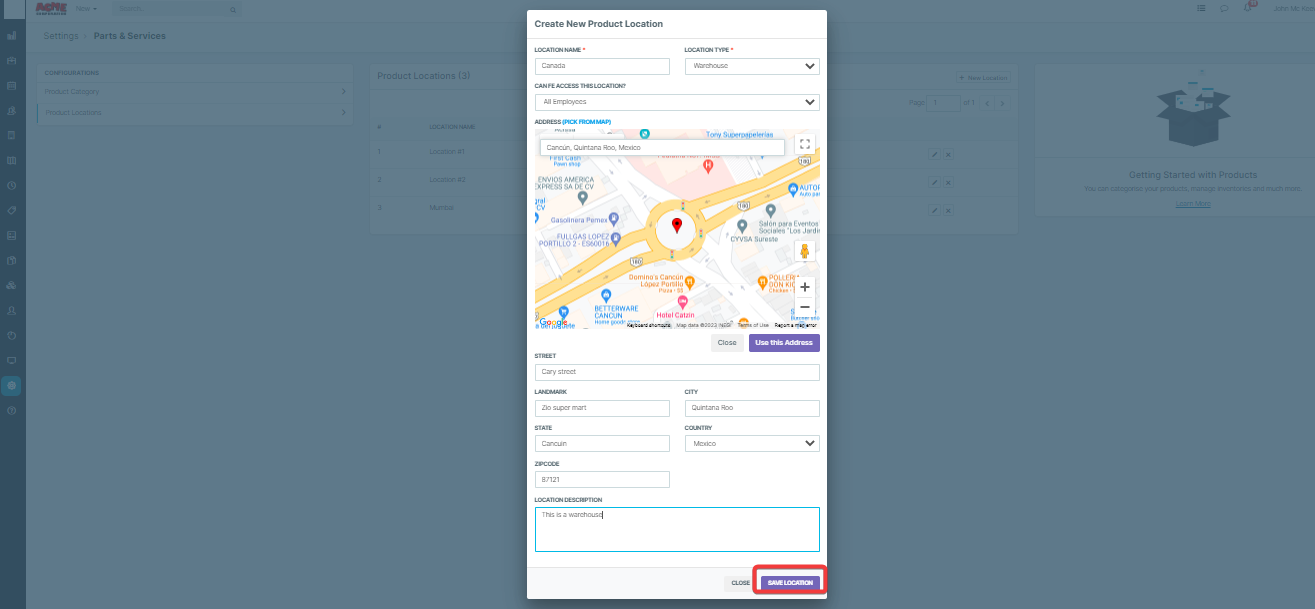Open the Country dropdown showing Mexico
The image size is (1315, 609).
pyautogui.click(x=751, y=443)
